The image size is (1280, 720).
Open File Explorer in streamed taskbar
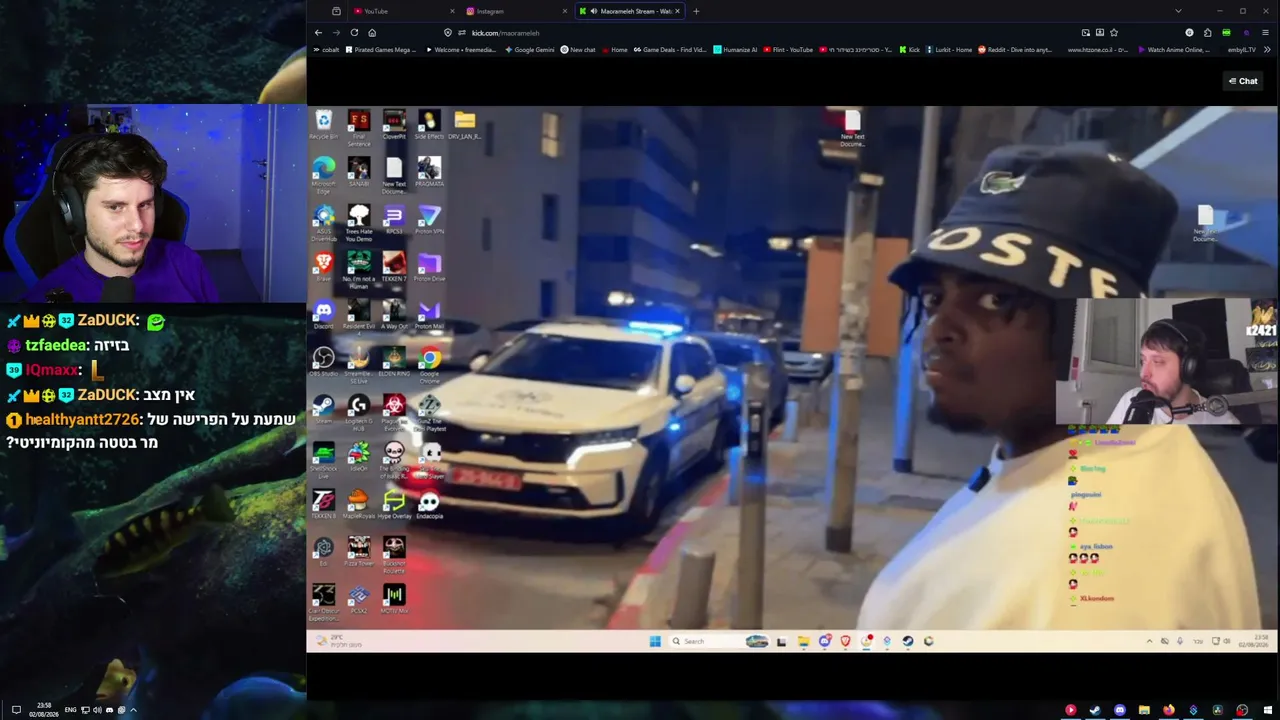point(803,641)
